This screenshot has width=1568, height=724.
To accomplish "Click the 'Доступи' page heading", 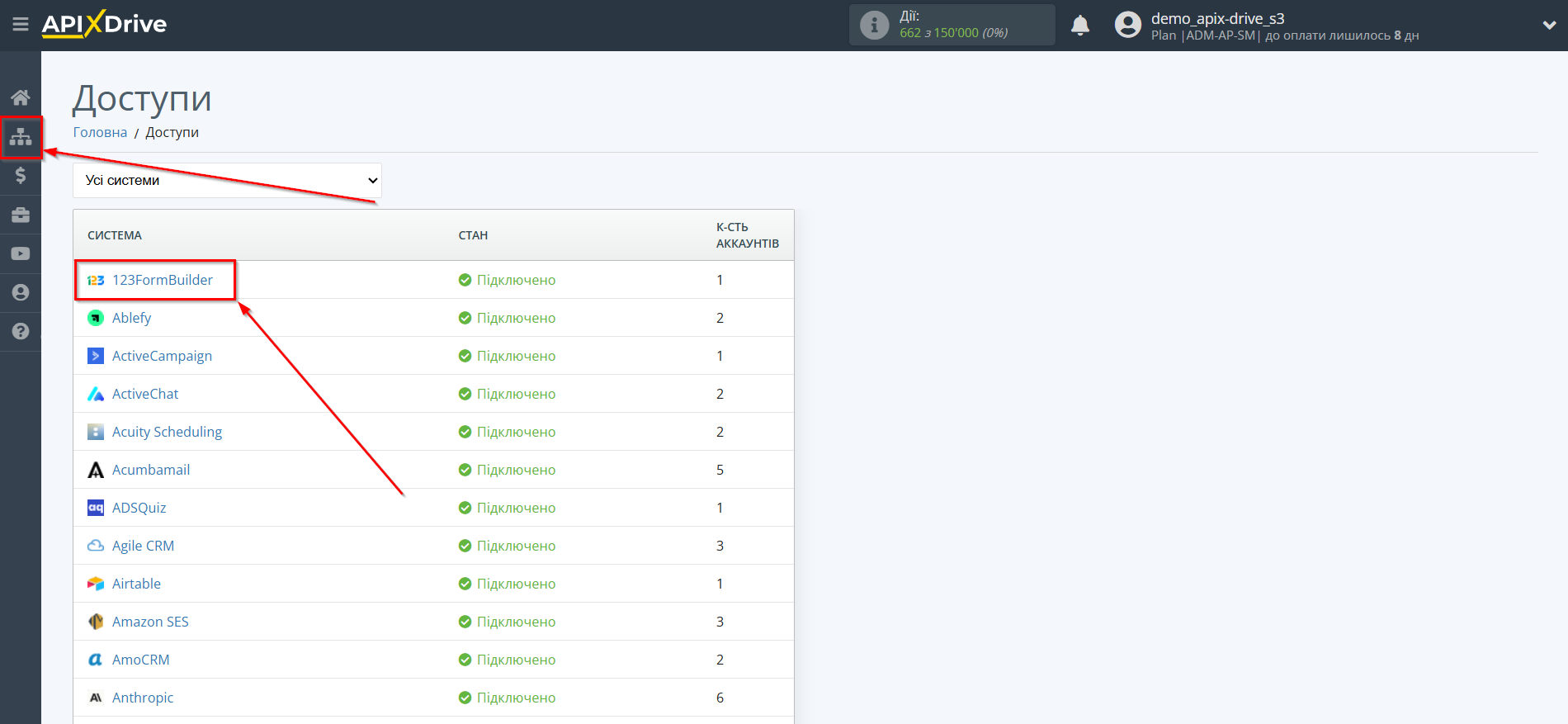I will [142, 99].
